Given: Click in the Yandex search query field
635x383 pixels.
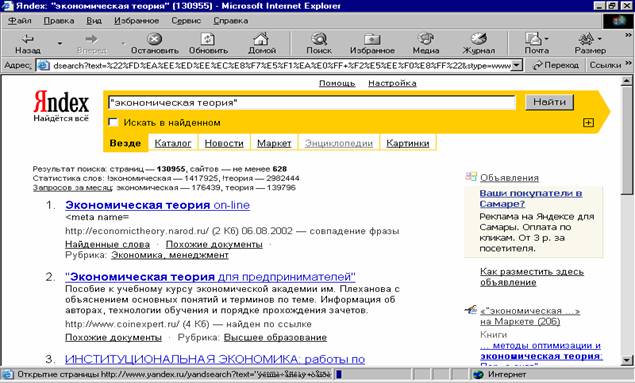Looking at the screenshot, I should click(x=312, y=102).
